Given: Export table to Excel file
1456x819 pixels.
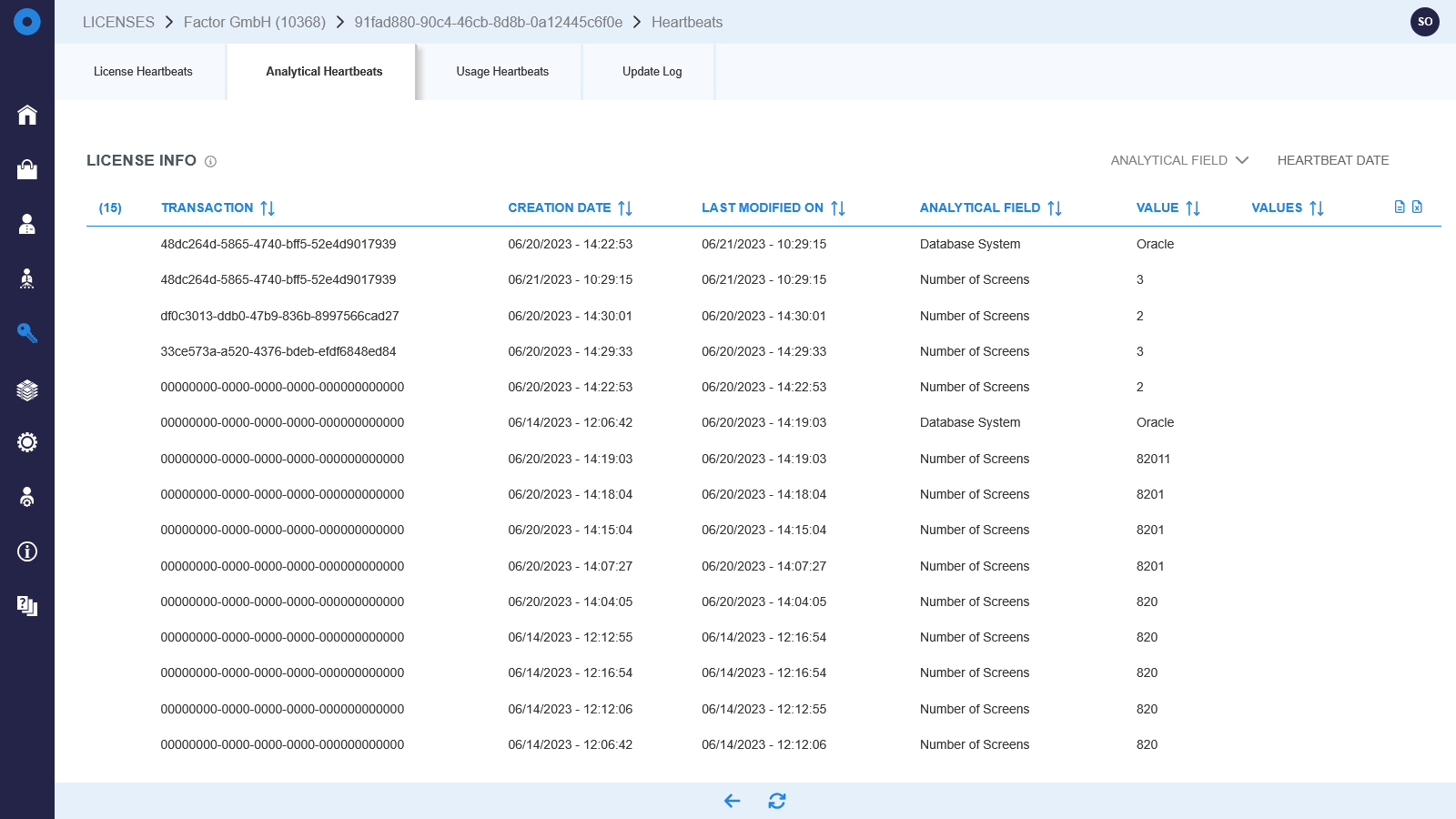Looking at the screenshot, I should click(1417, 207).
